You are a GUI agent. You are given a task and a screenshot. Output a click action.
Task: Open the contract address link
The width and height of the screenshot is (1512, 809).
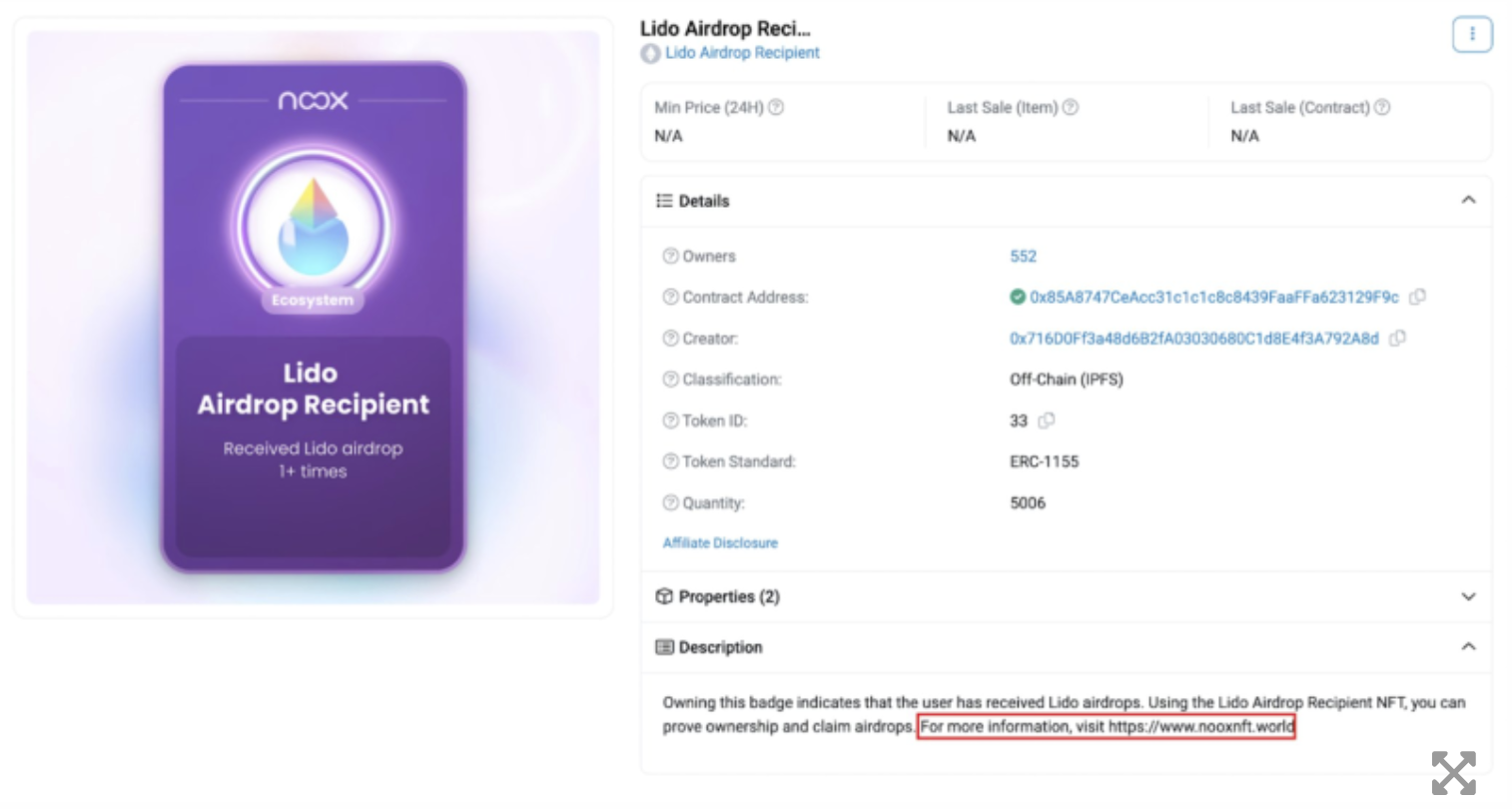[1213, 298]
